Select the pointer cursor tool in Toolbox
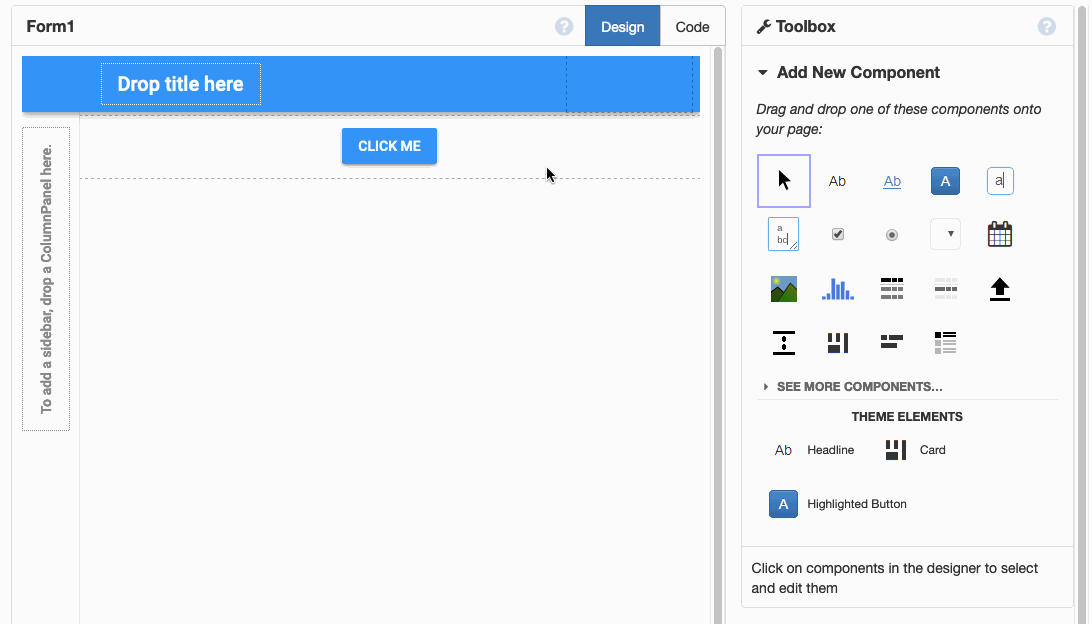1092x624 pixels. (784, 181)
